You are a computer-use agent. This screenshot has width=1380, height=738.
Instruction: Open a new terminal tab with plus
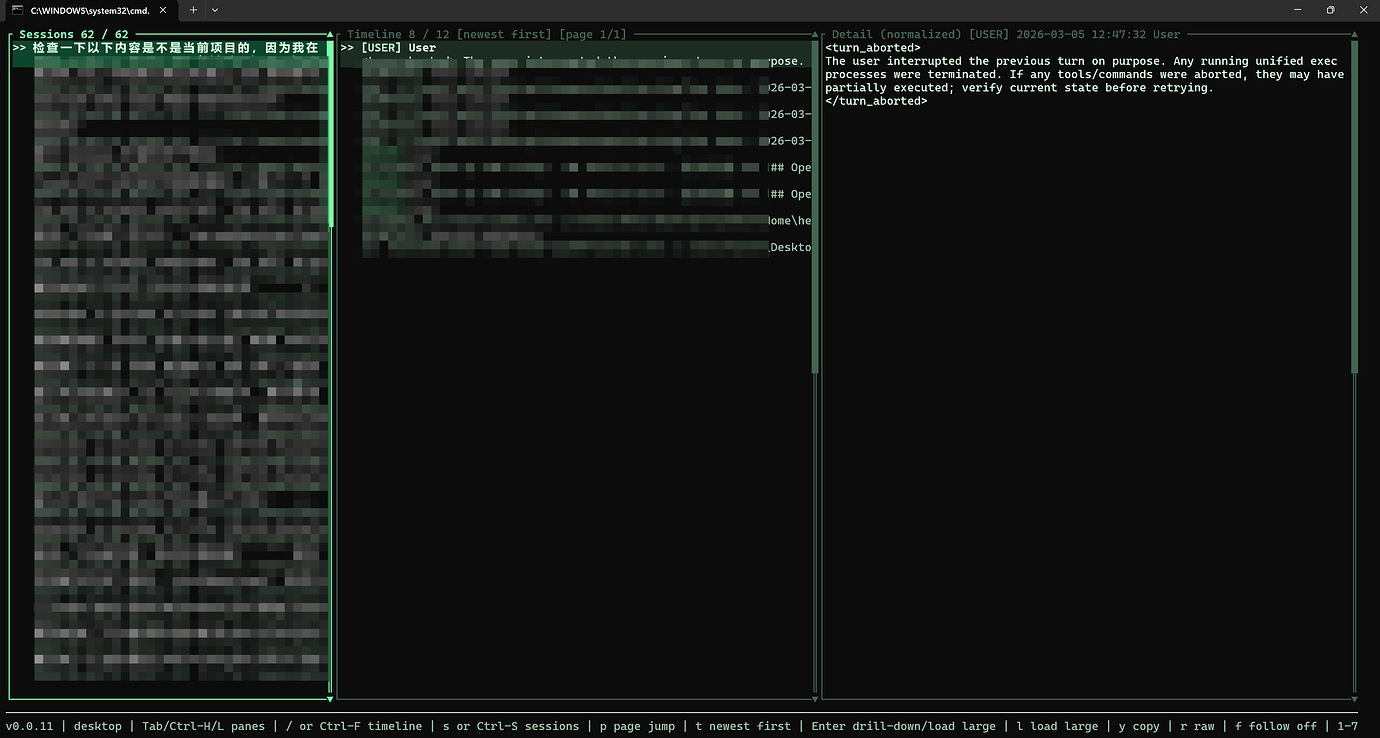[194, 10]
